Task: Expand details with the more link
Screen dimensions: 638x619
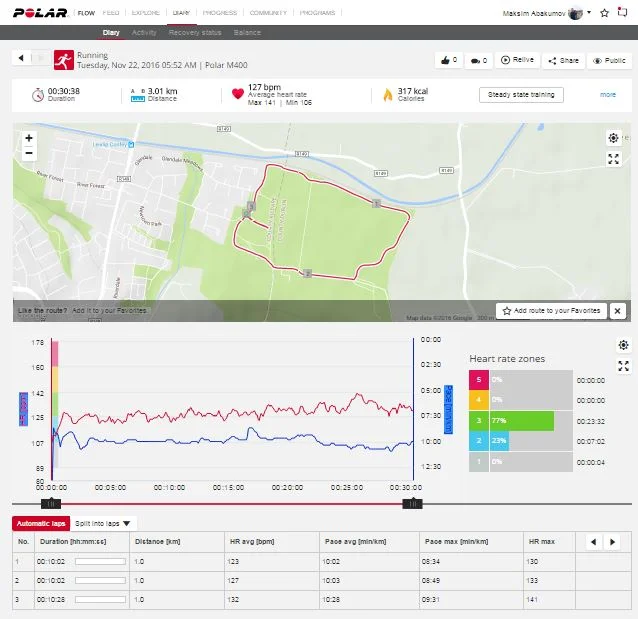Action: click(x=608, y=95)
